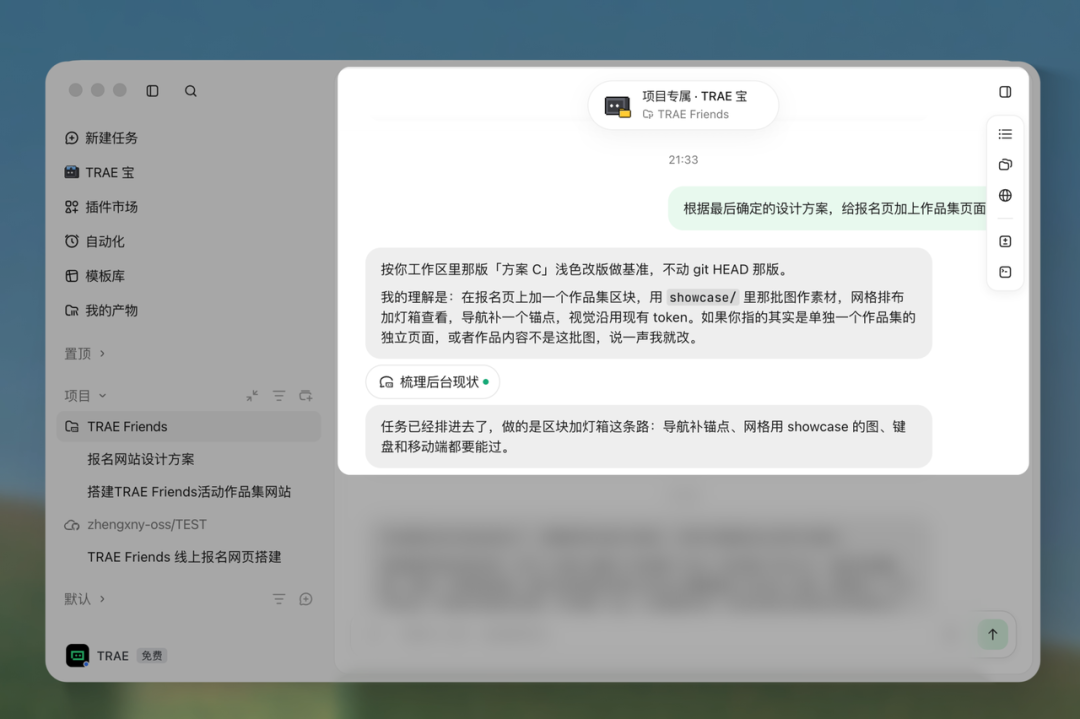The image size is (1080, 719).
Task: Expand the 梳理后台现状 task chip
Action: pos(433,382)
